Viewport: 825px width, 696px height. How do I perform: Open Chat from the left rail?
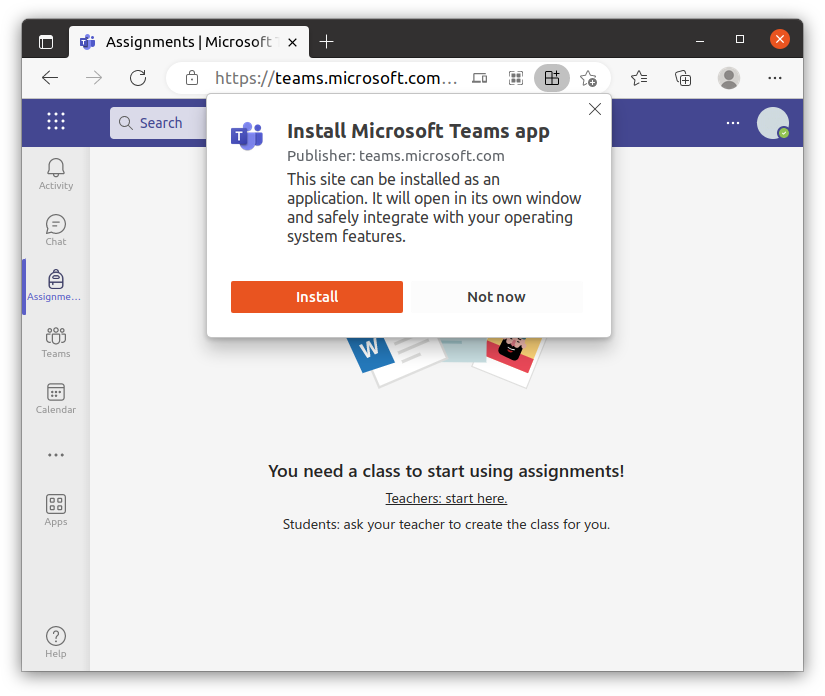56,229
